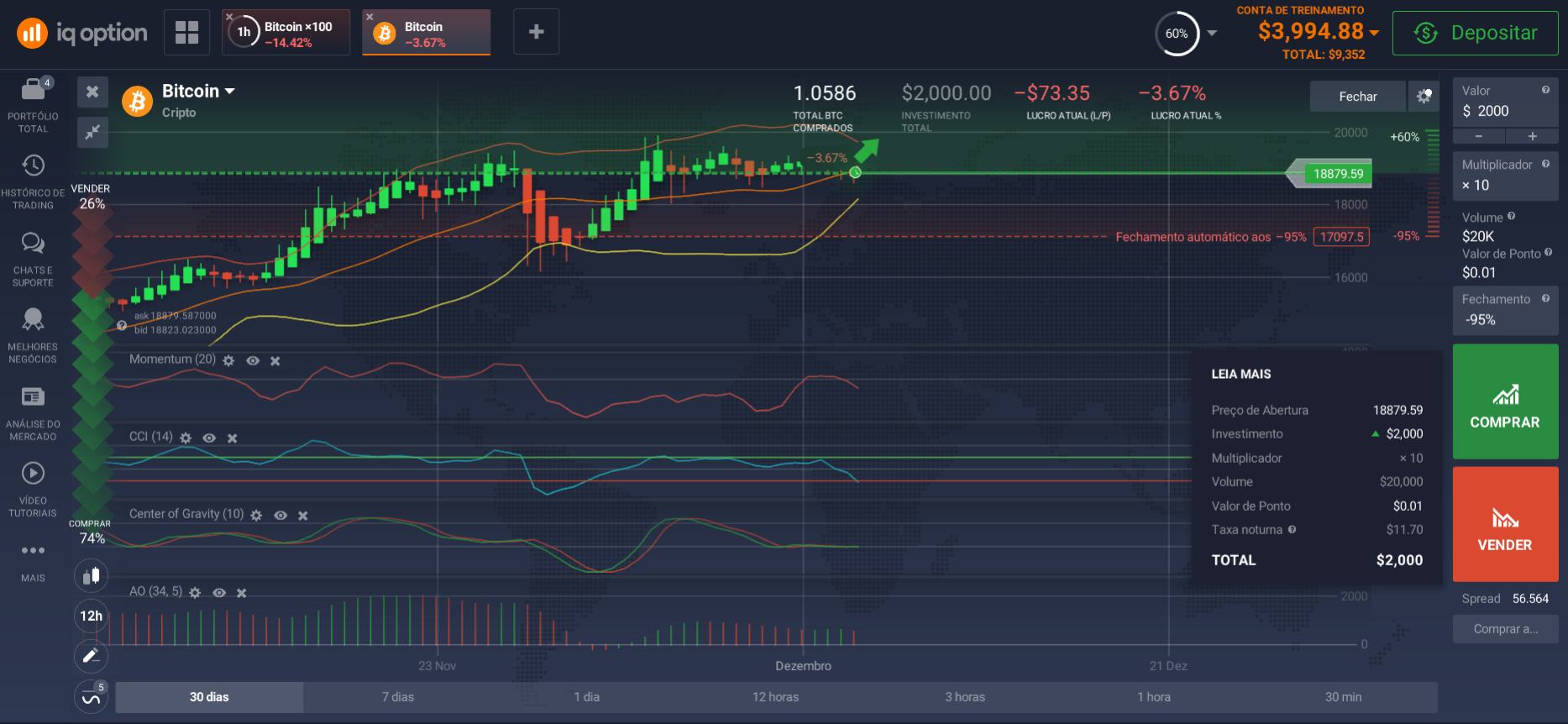Increase Valor with the plus button

click(x=1532, y=136)
